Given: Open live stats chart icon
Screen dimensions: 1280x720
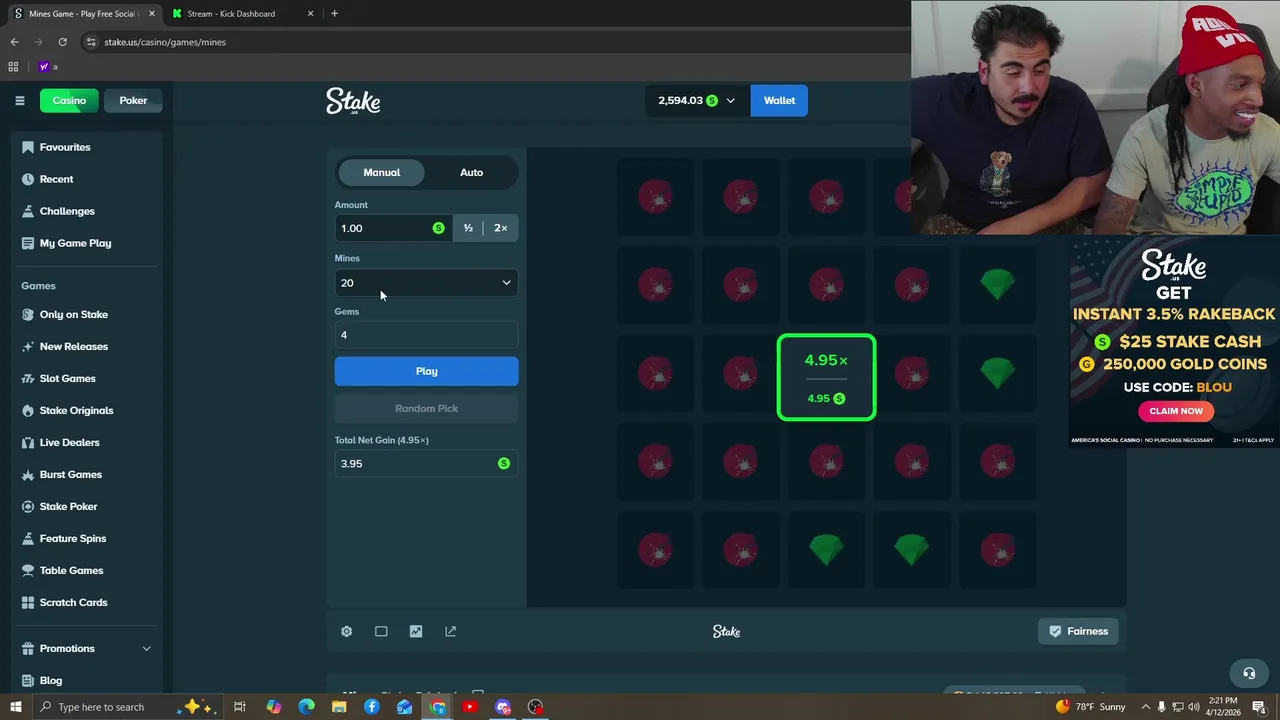Looking at the screenshot, I should pyautogui.click(x=416, y=631).
